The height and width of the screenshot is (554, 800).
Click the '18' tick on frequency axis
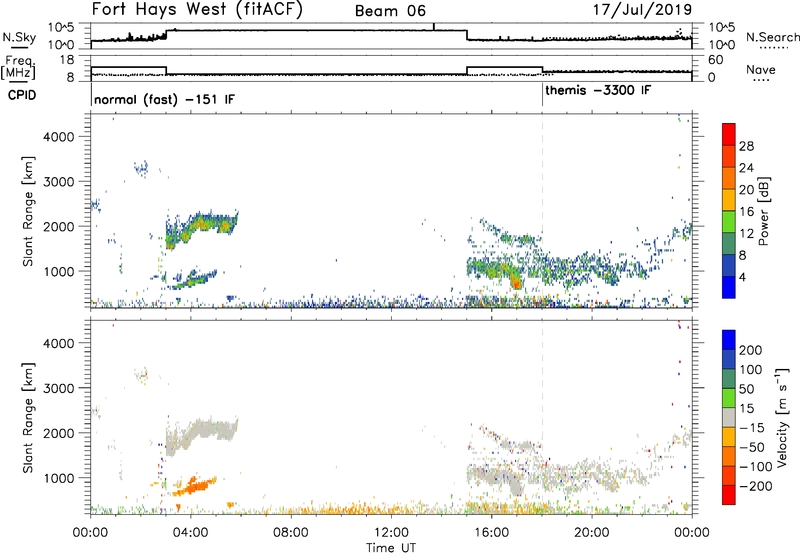pyautogui.click(x=66, y=60)
